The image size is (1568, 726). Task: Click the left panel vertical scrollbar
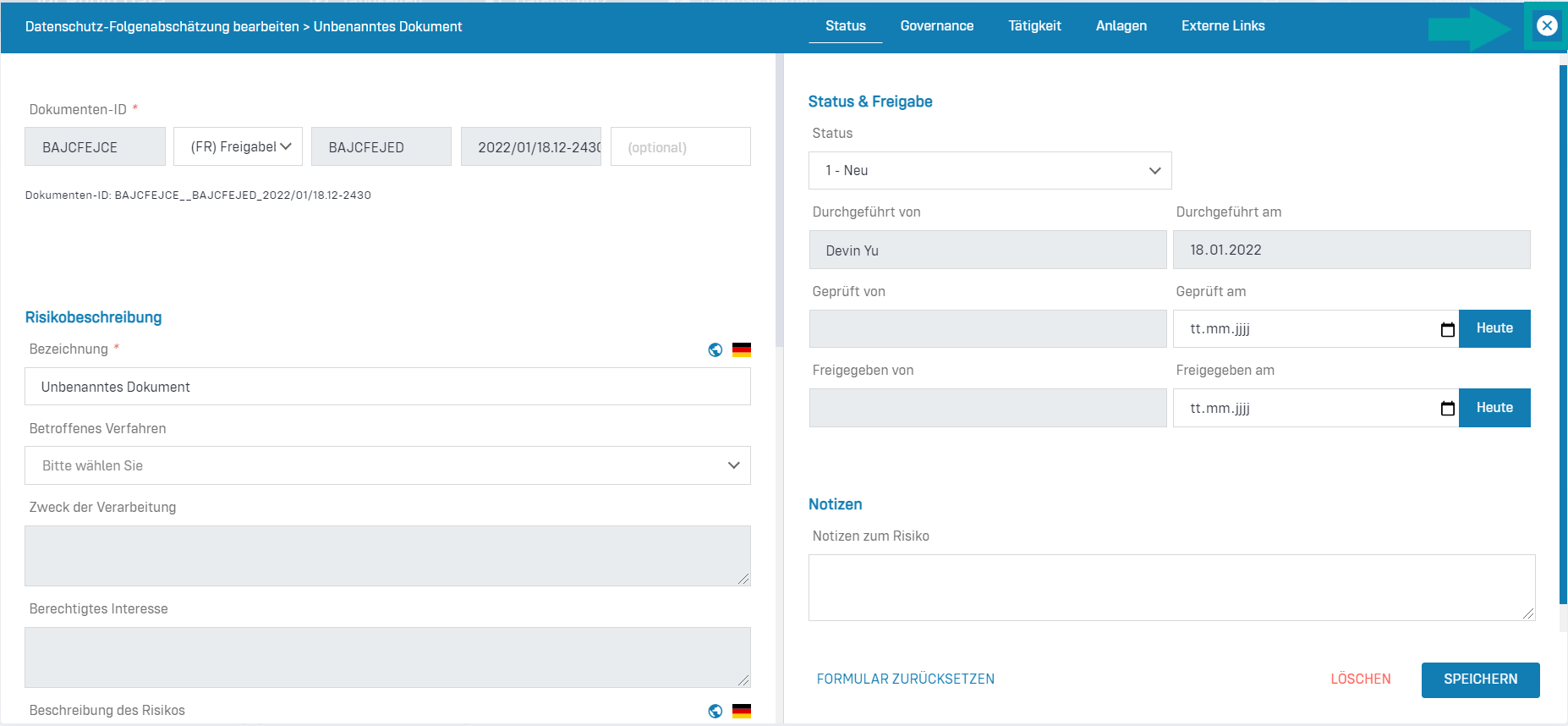779,203
